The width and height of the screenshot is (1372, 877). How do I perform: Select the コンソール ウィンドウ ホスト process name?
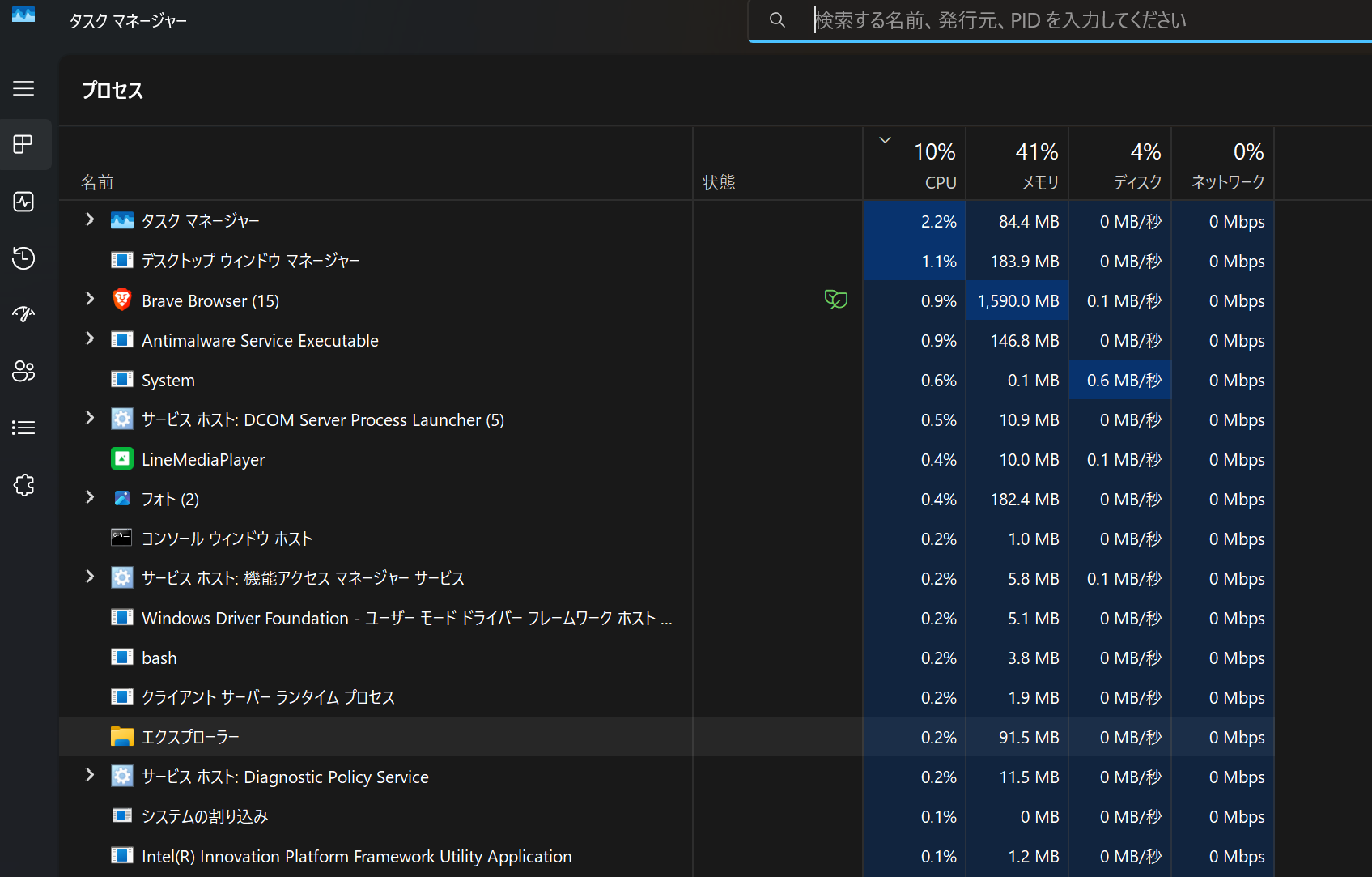(x=227, y=539)
